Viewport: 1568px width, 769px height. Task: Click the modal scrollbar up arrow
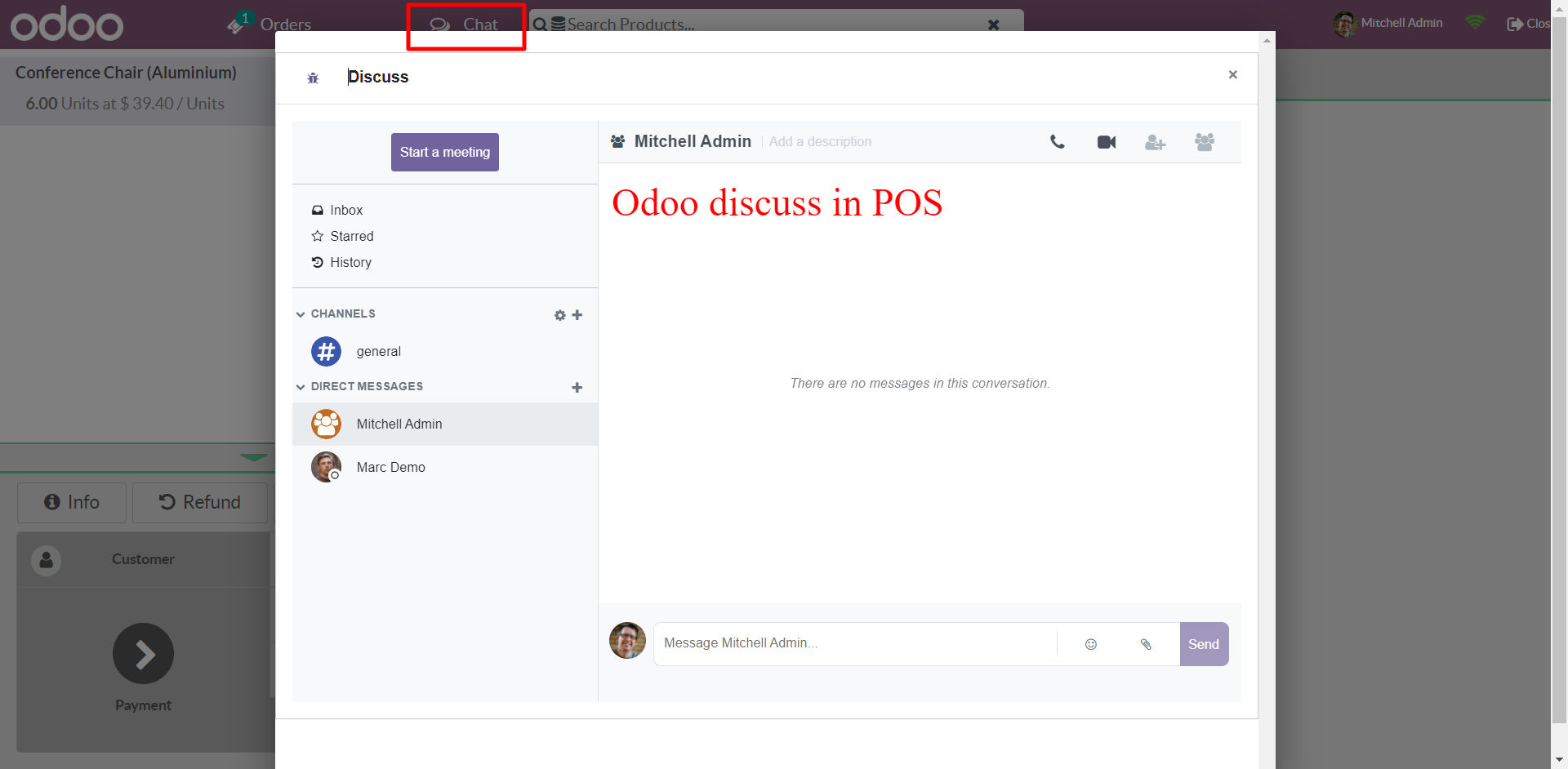1267,40
